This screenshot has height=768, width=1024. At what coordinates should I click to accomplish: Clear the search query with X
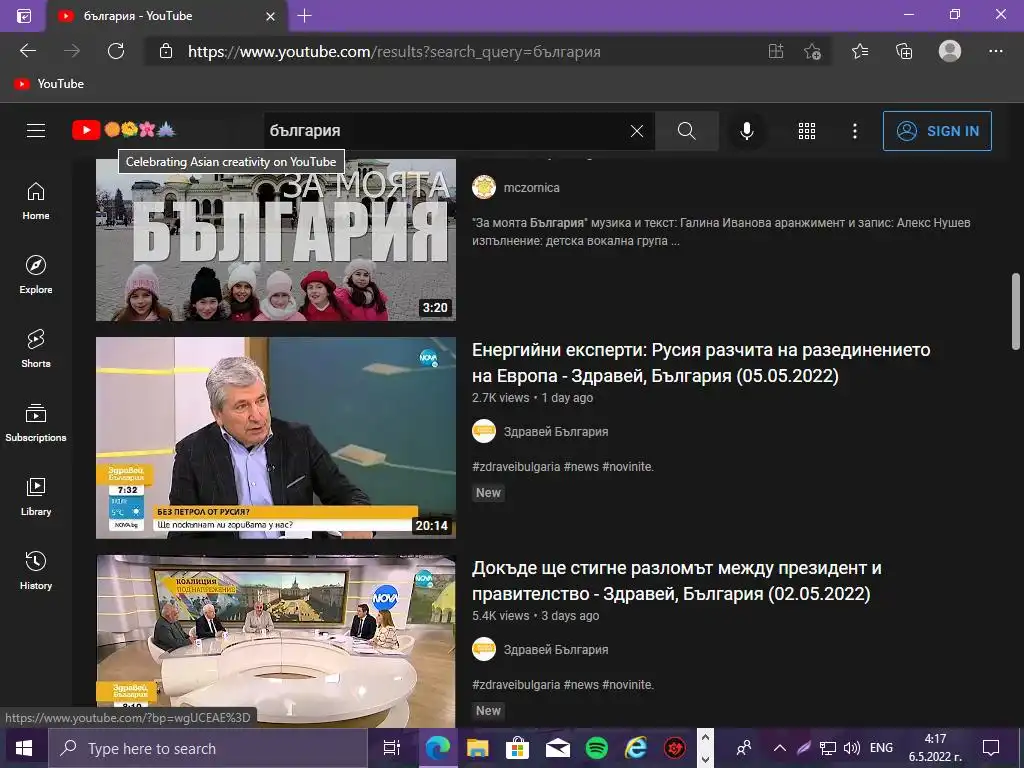(x=637, y=131)
